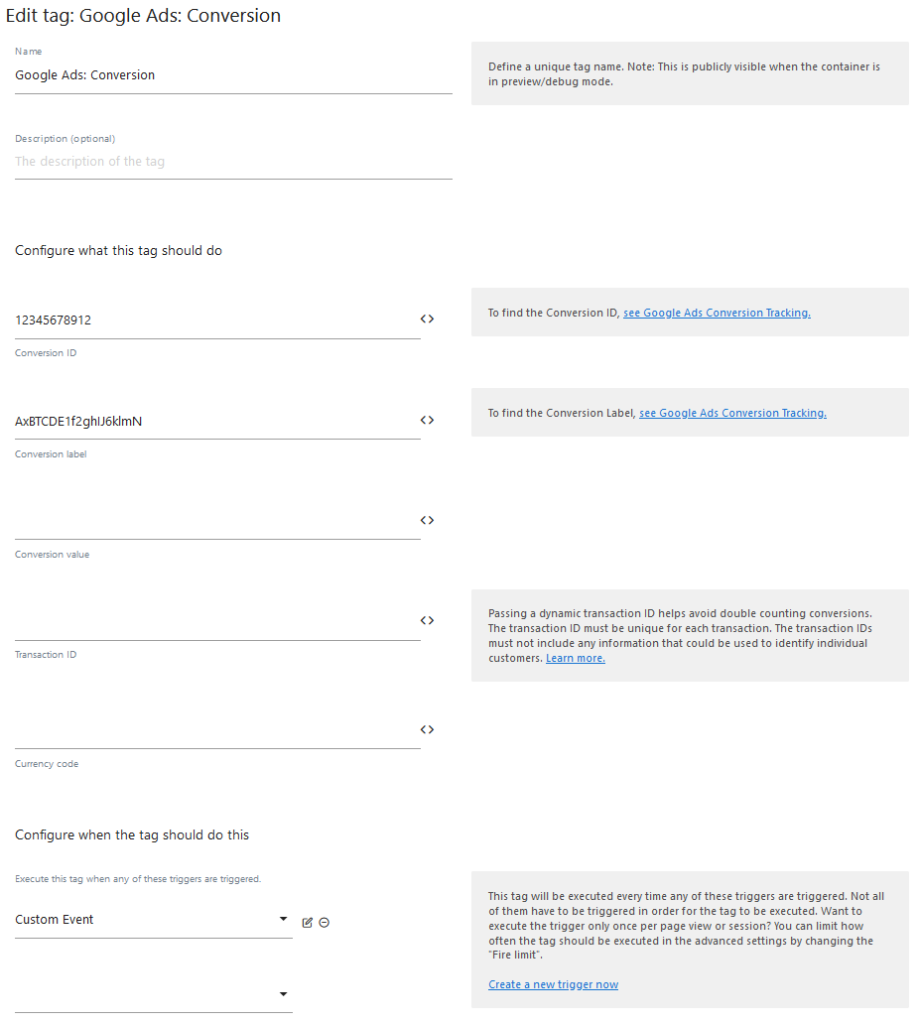This screenshot has height=1024, width=920.
Task: Open the variable selector for Currency code
Action: (427, 728)
